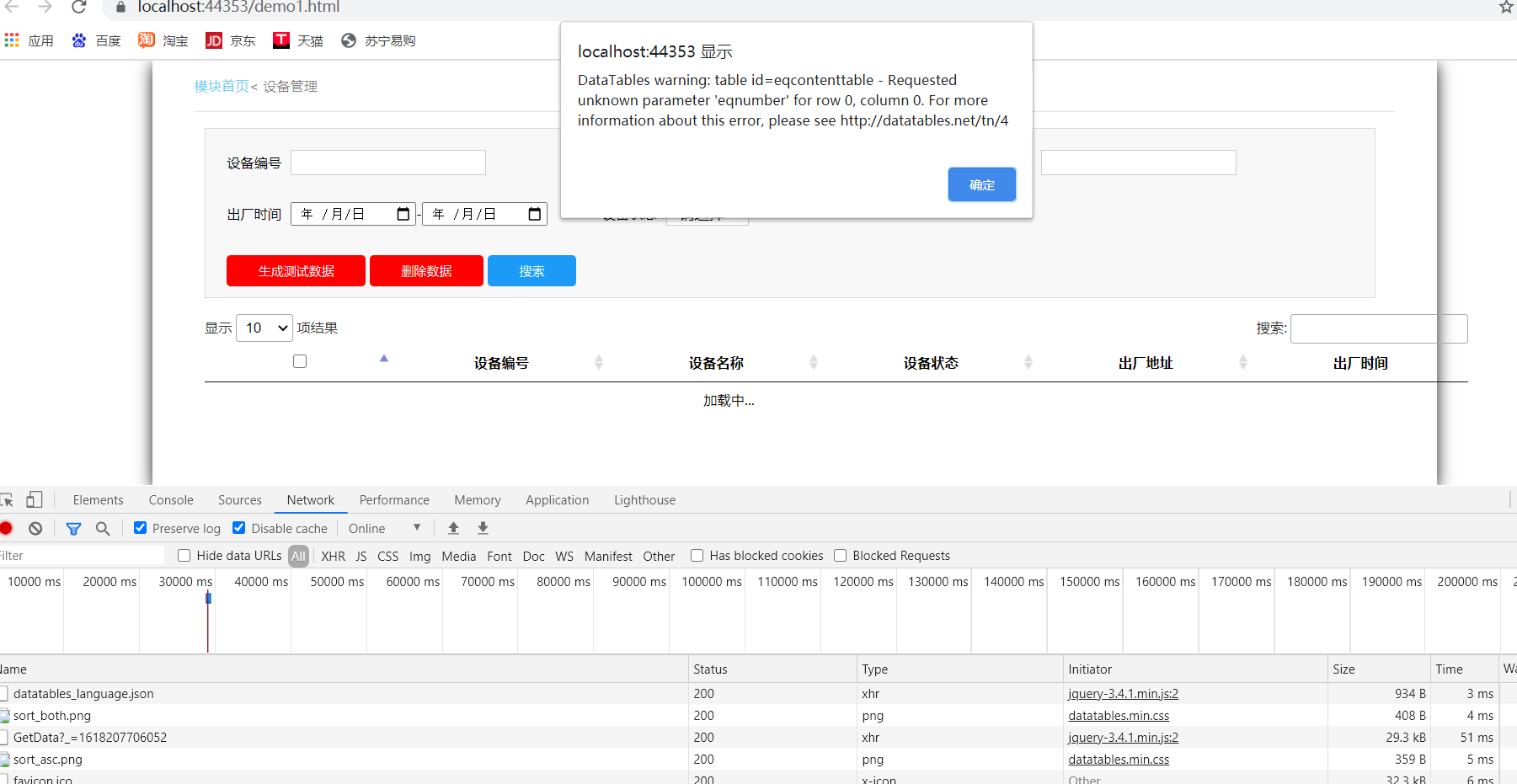Open the 应用 apps bookmark

tap(29, 40)
